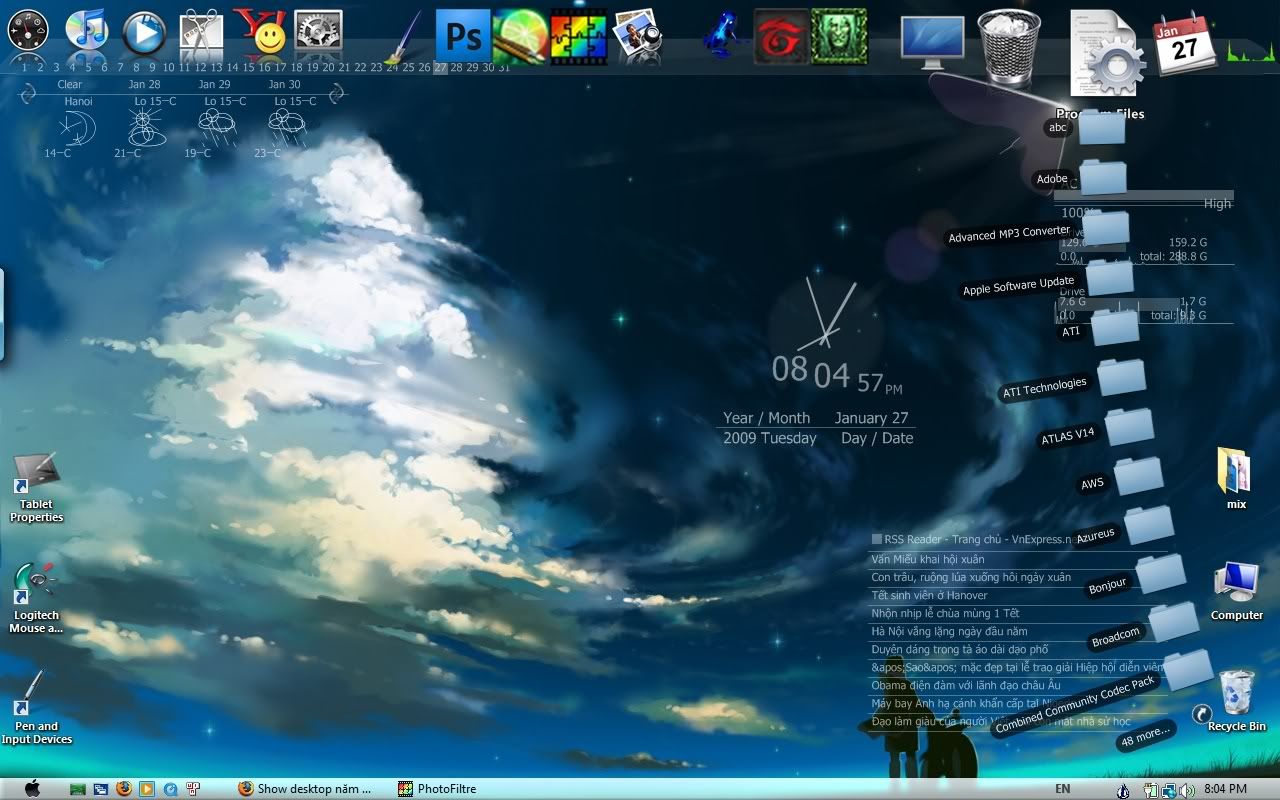Open the Jan 27 calendar dock icon

click(1185, 45)
